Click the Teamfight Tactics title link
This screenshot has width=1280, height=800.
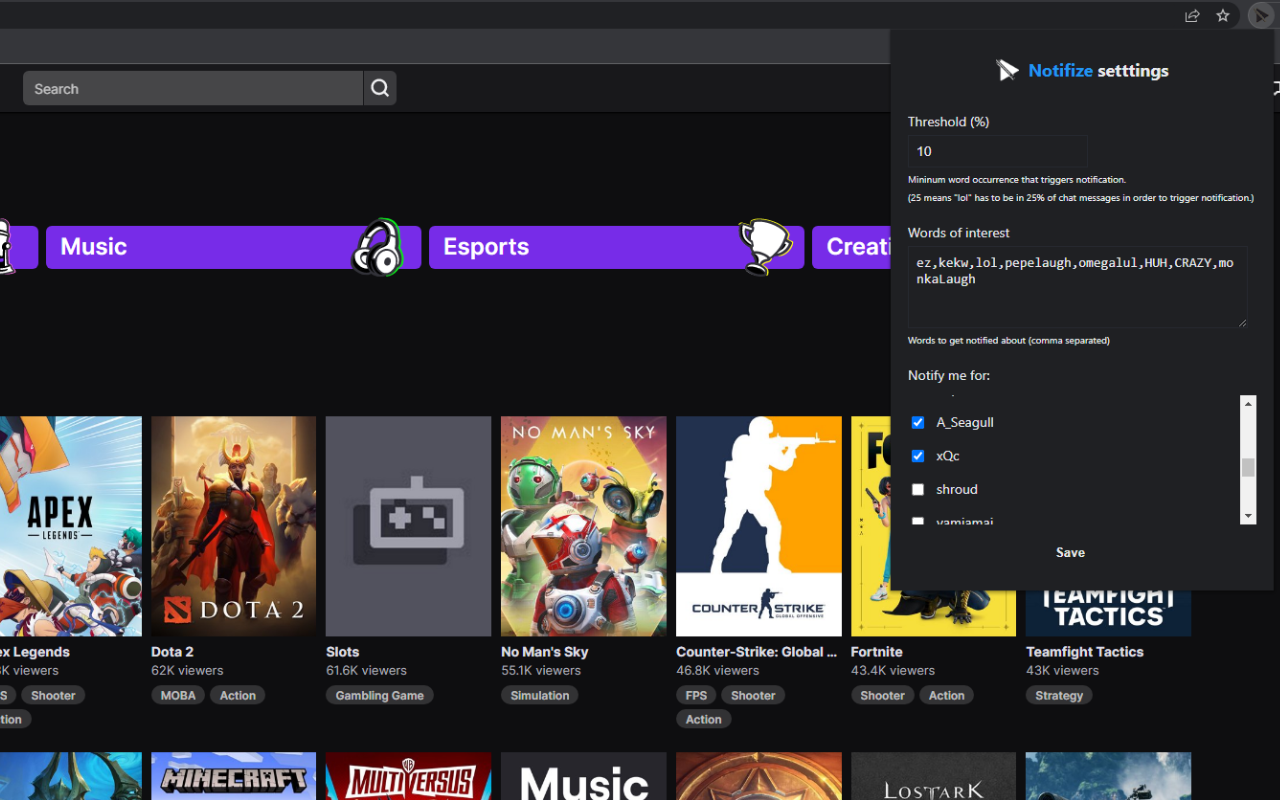click(x=1084, y=651)
